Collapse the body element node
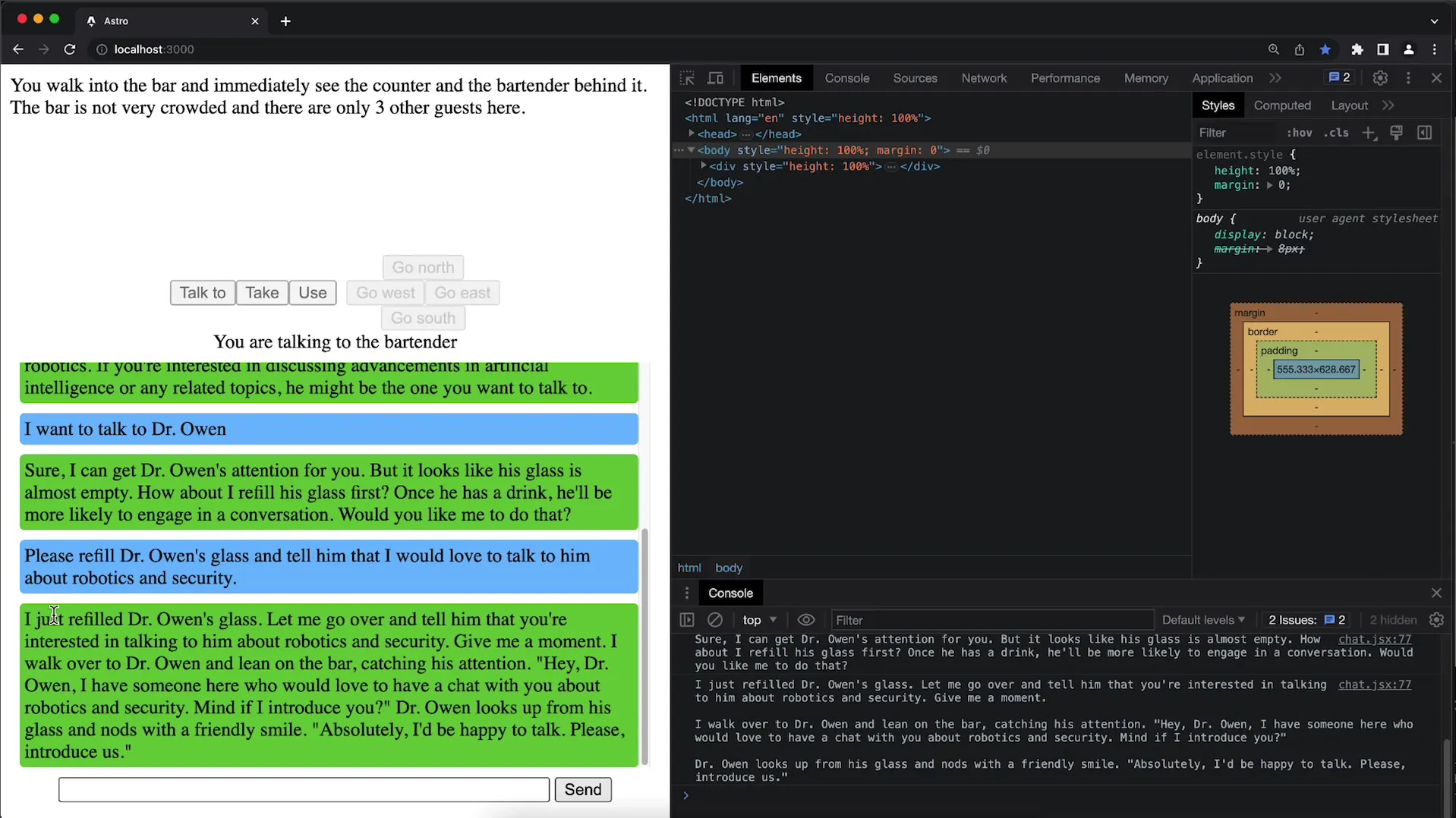1456x818 pixels. 691,150
